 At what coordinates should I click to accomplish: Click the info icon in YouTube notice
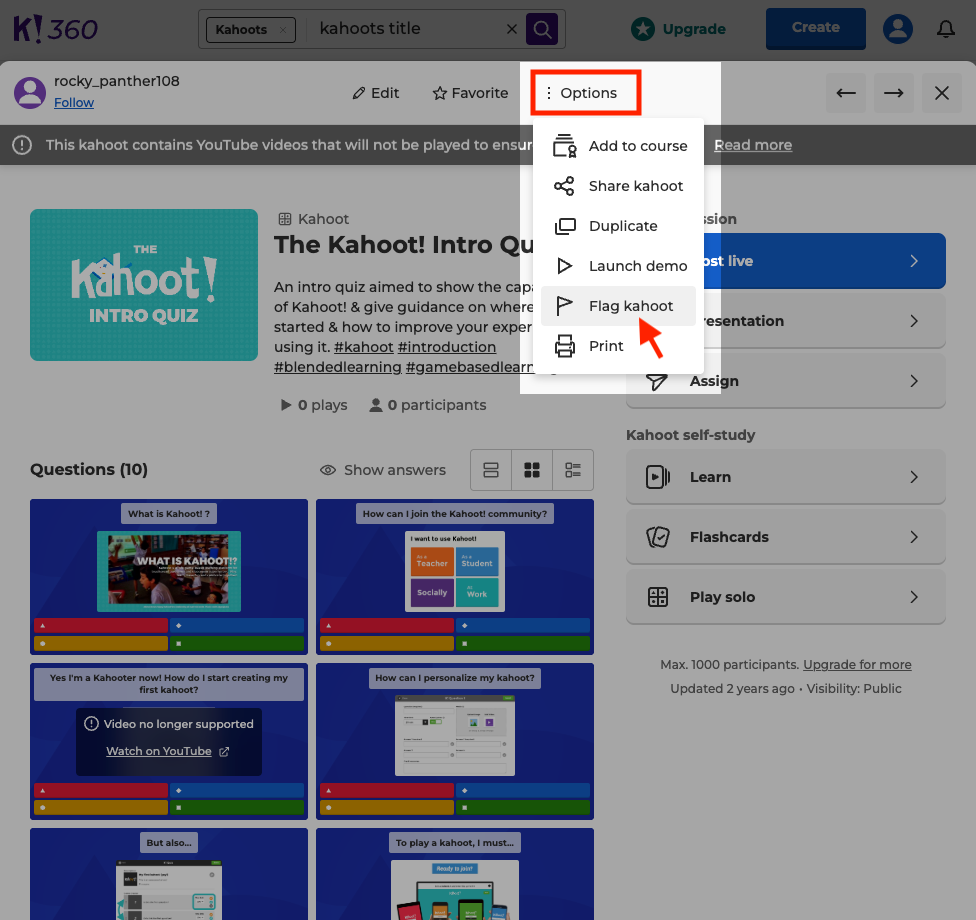pos(22,145)
